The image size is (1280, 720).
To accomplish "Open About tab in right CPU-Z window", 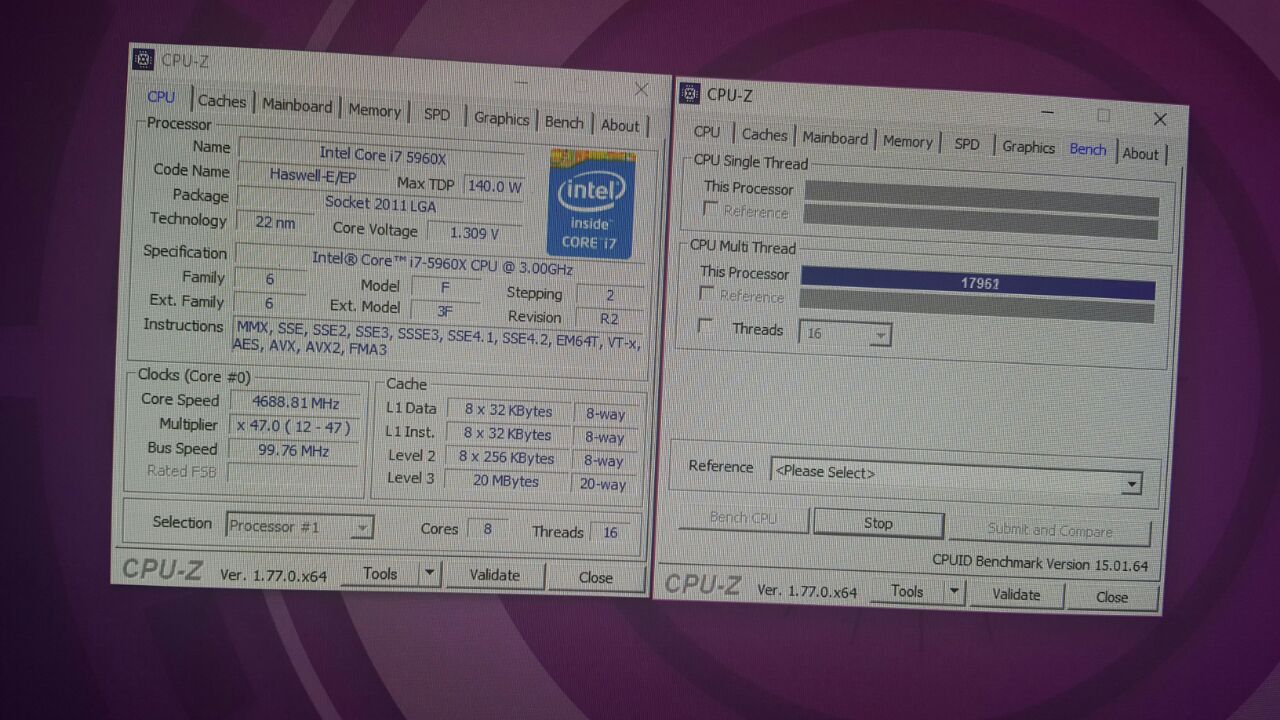I will (x=1140, y=153).
